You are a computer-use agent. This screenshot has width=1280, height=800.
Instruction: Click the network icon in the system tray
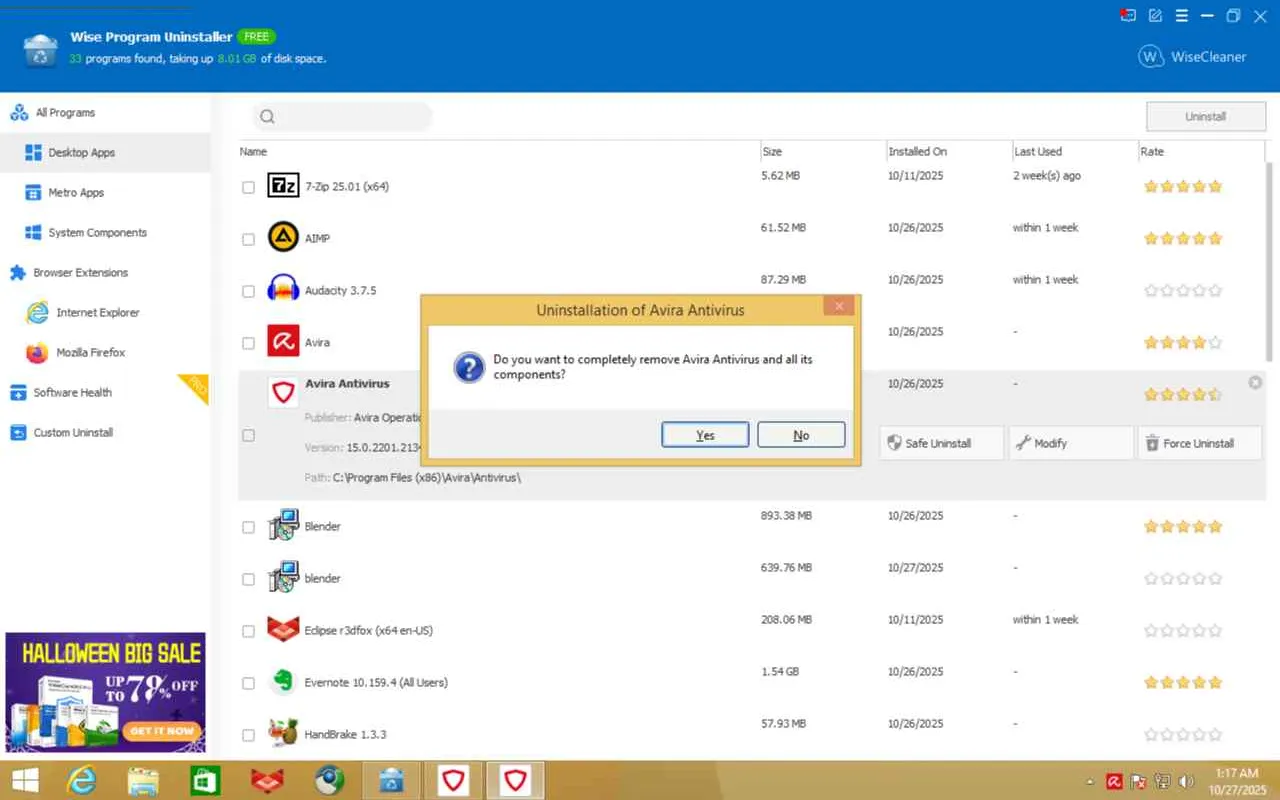click(1163, 781)
